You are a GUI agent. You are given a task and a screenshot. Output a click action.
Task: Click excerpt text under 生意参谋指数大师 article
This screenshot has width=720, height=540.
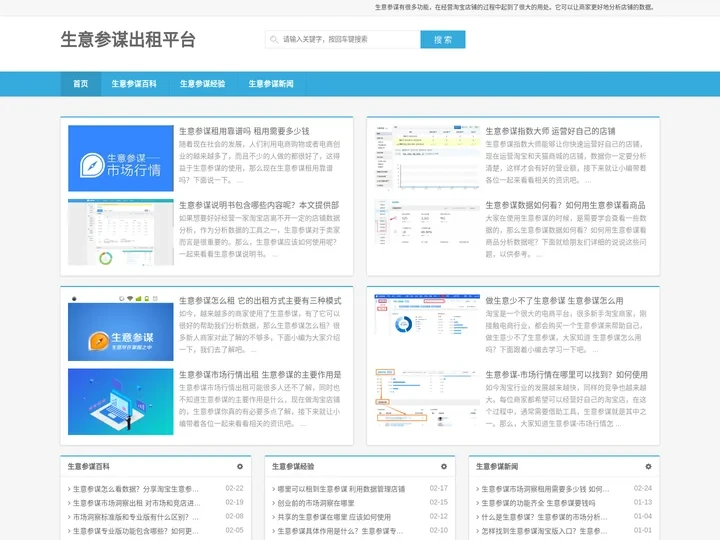click(x=566, y=162)
